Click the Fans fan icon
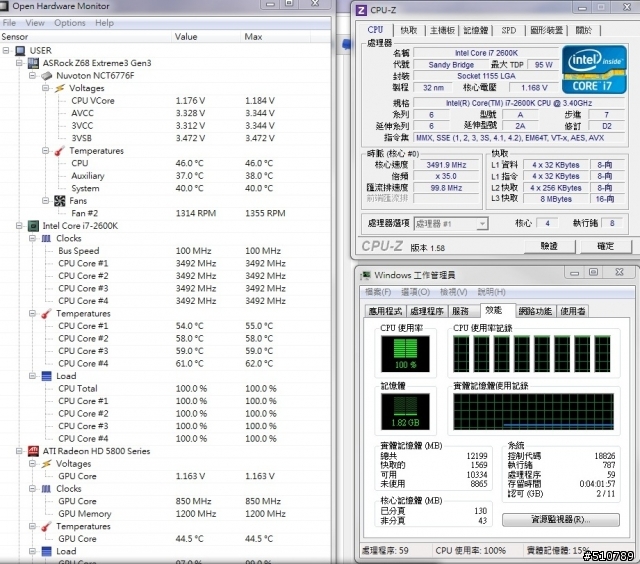 [x=60, y=201]
